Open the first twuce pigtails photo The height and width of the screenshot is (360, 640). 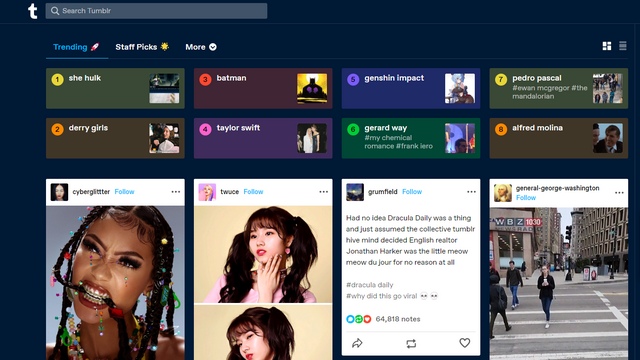tap(263, 254)
